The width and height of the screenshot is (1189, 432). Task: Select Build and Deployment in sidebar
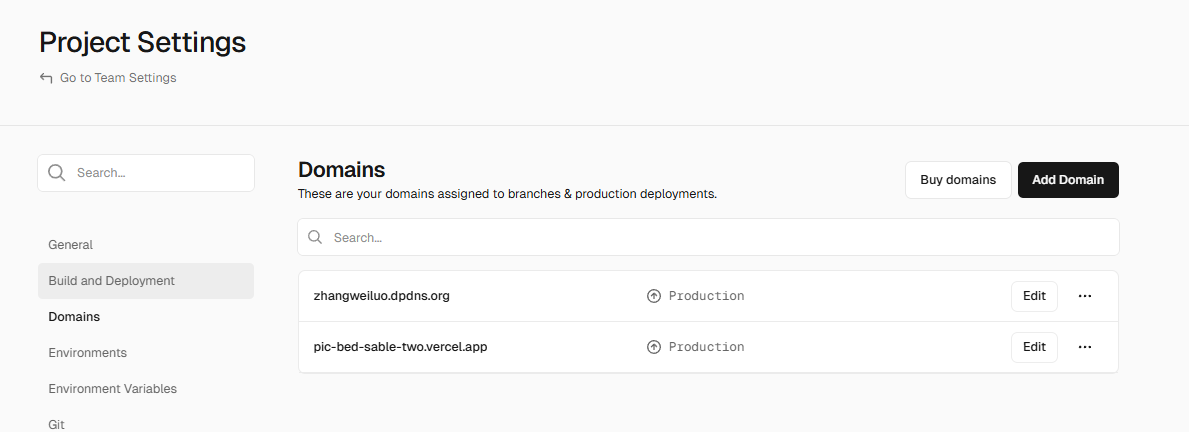(112, 281)
